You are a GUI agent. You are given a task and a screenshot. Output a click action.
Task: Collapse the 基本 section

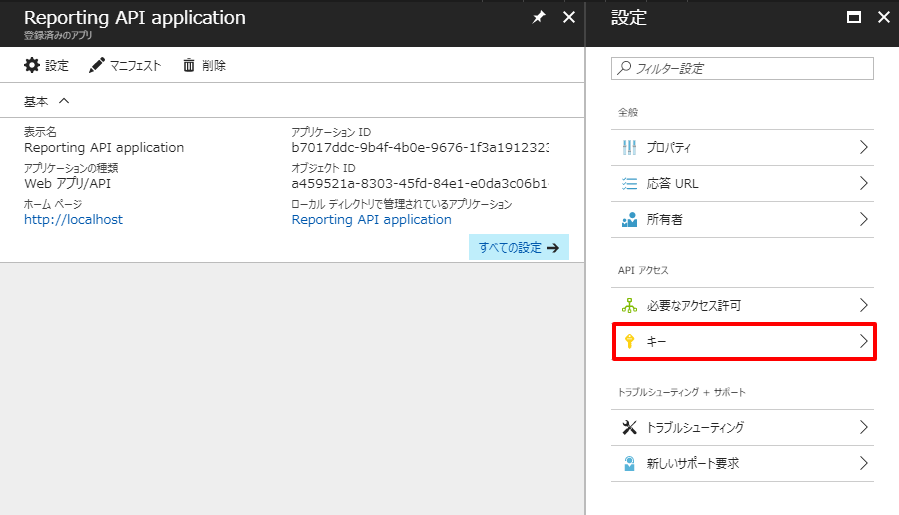(x=64, y=101)
